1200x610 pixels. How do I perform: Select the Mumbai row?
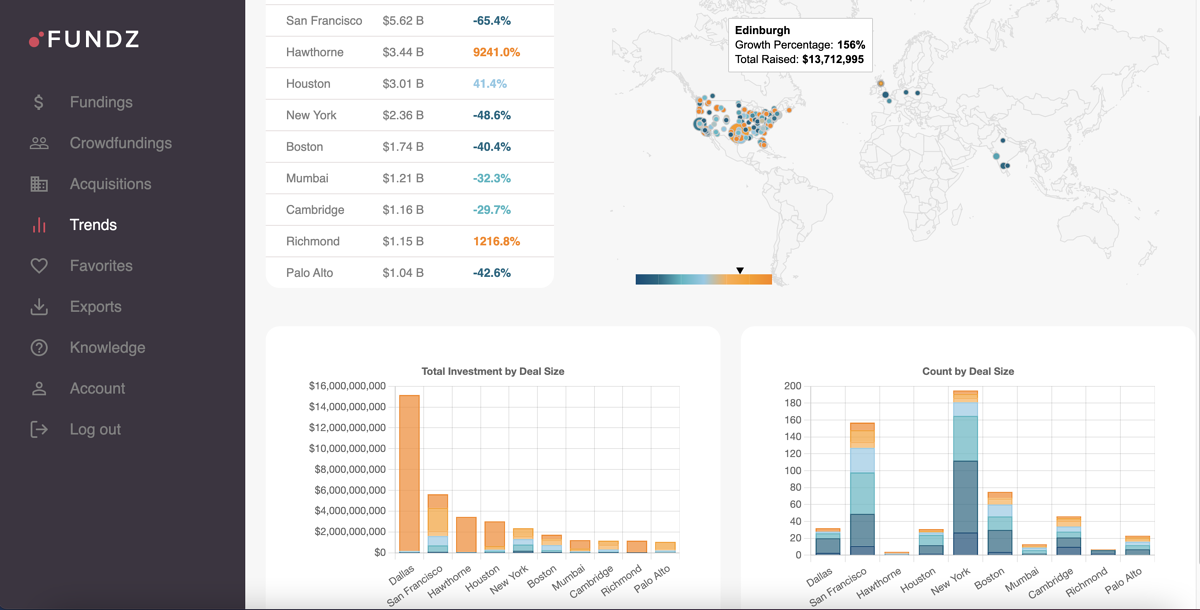(409, 178)
